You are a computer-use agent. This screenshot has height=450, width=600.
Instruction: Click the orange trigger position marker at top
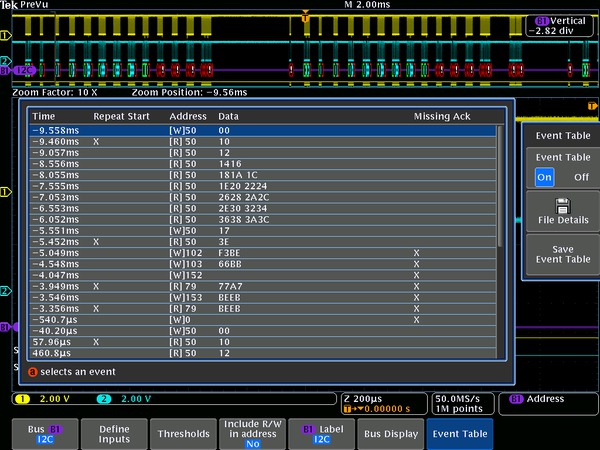click(x=305, y=17)
